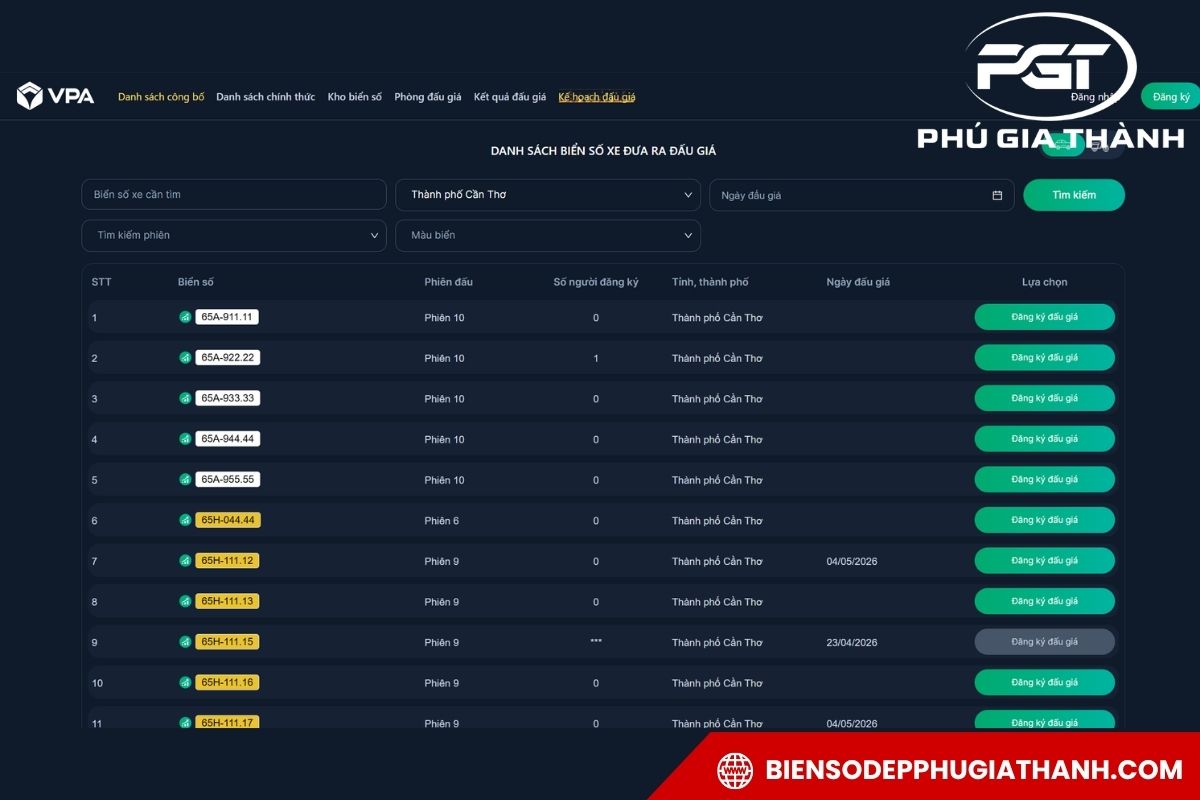Click the green icon beside plate 65H-044.44
This screenshot has height=800, width=1200.
185,520
